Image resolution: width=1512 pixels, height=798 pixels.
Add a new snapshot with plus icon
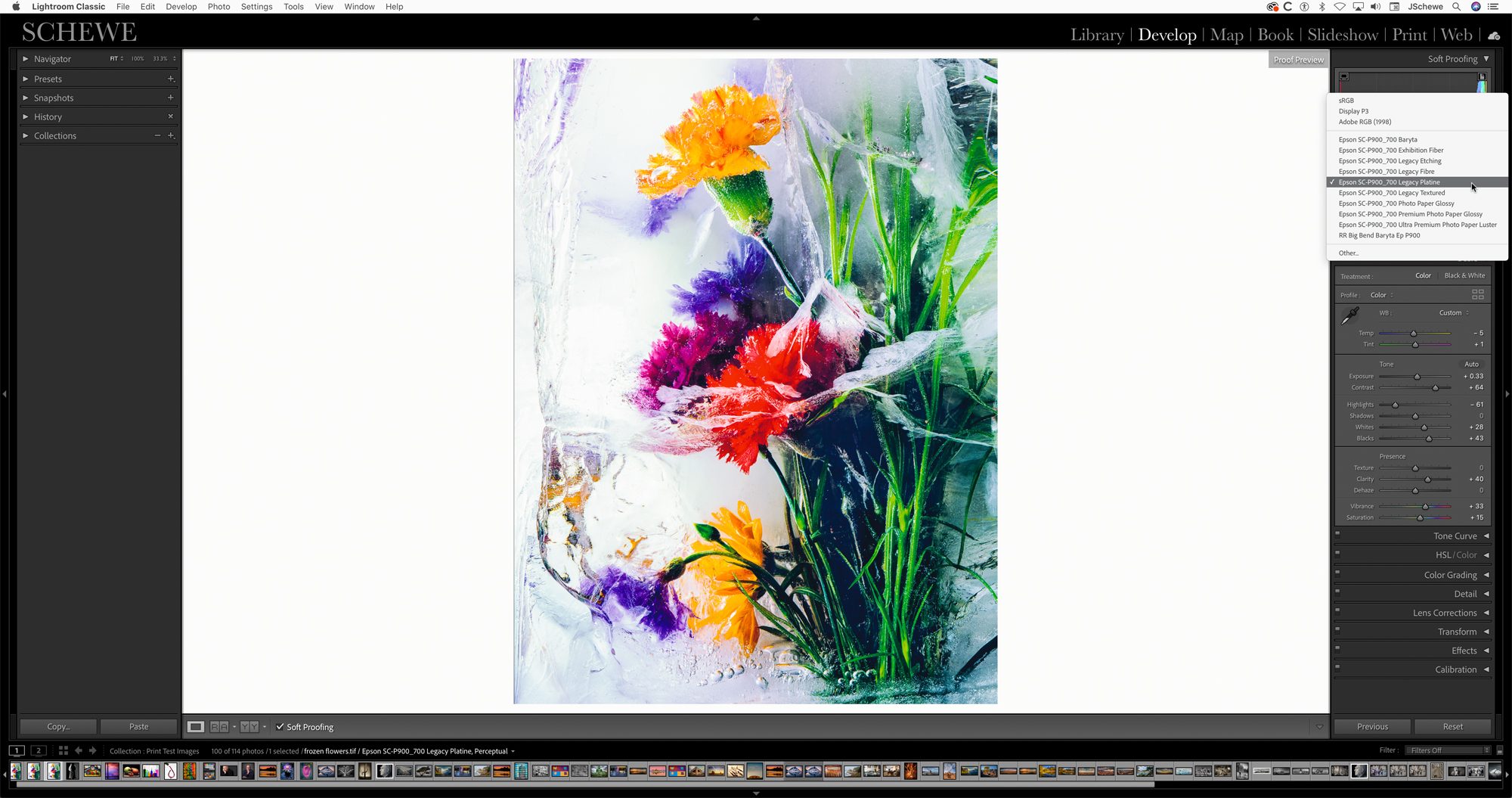click(x=171, y=98)
